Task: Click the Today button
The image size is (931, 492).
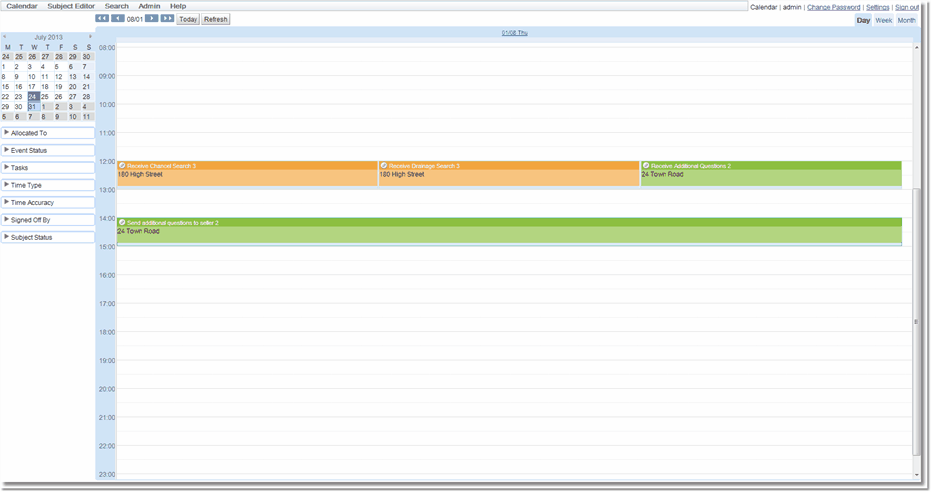Action: (188, 19)
